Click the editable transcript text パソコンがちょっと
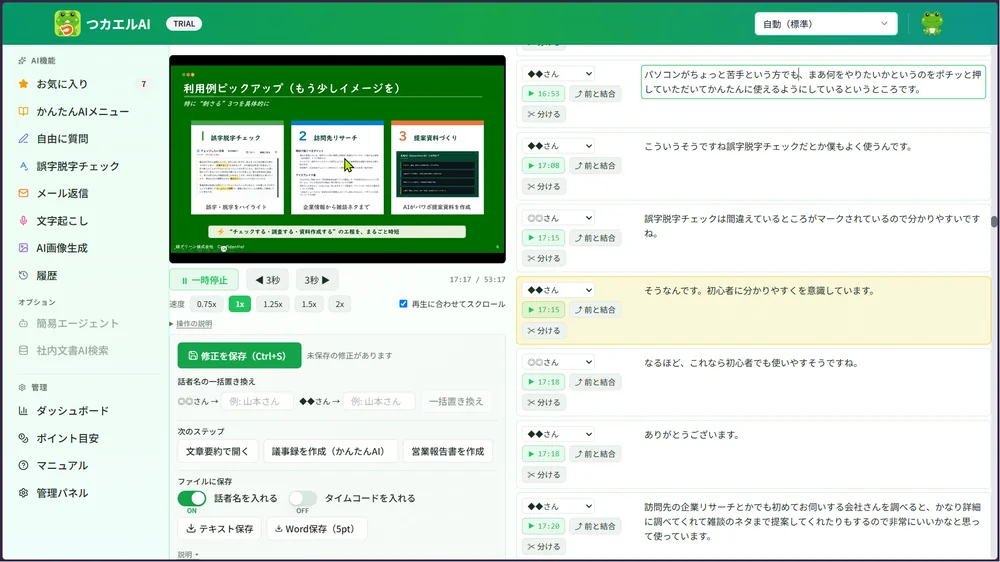The height and width of the screenshot is (562, 1000). coord(813,82)
